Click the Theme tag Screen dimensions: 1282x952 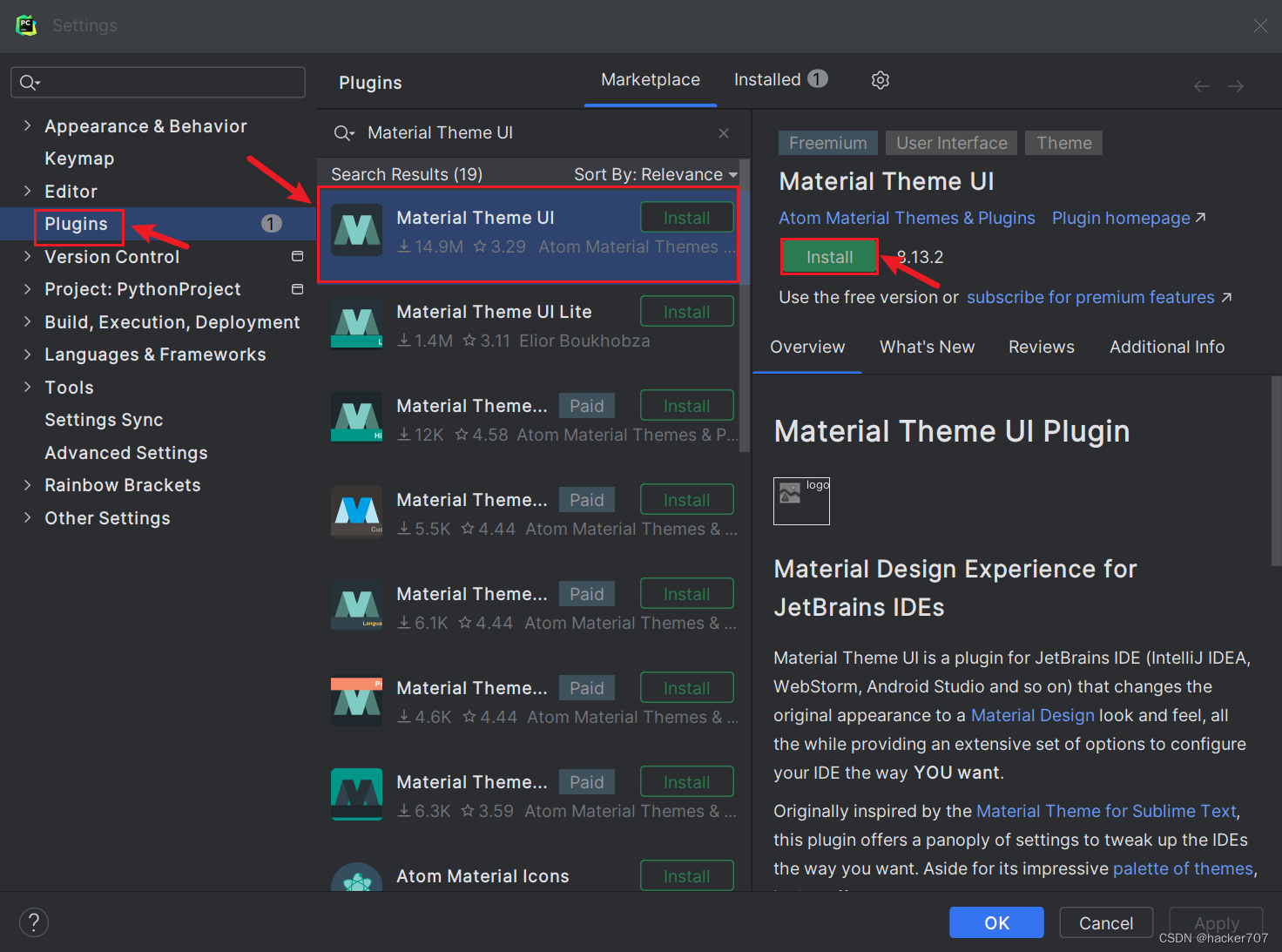pyautogui.click(x=1063, y=143)
